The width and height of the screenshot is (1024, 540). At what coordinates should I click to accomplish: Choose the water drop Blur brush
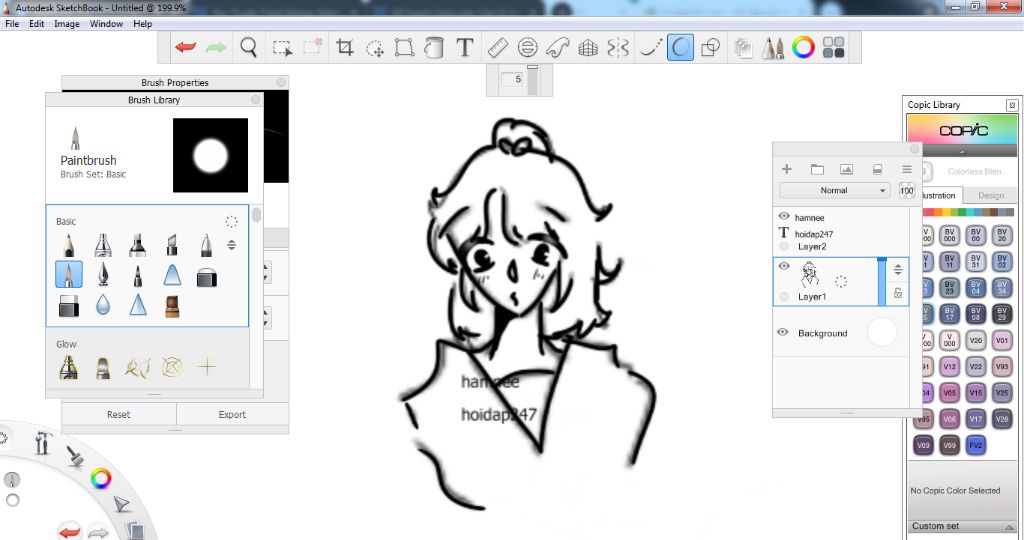103,305
